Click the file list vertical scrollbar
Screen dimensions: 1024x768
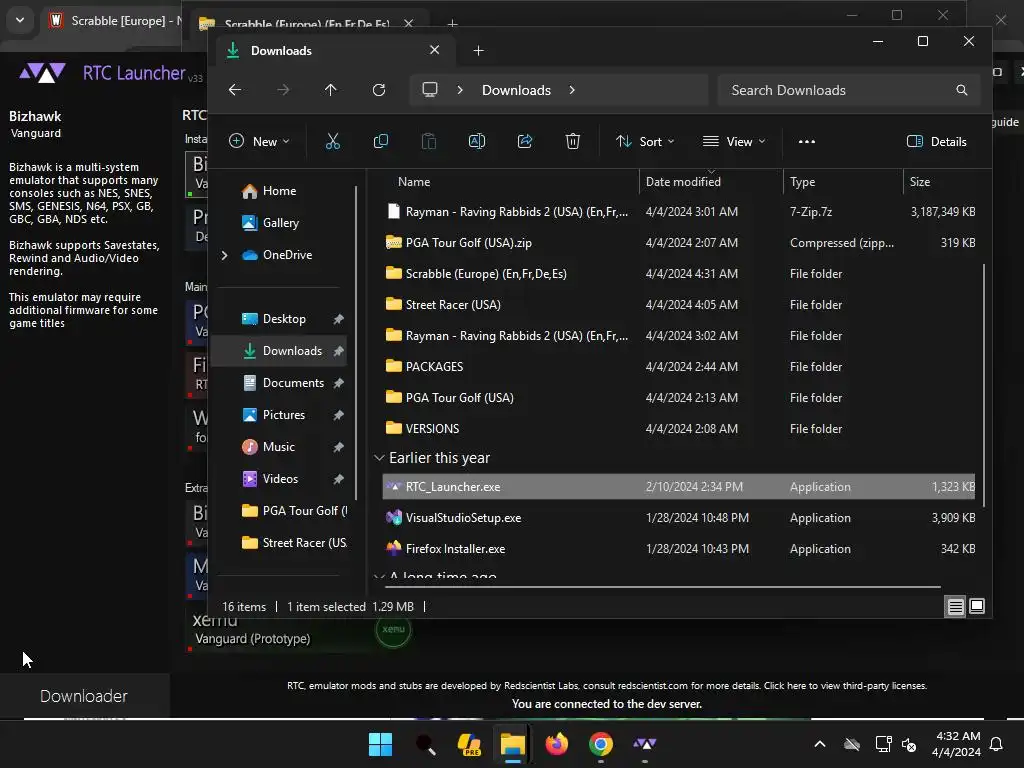983,385
